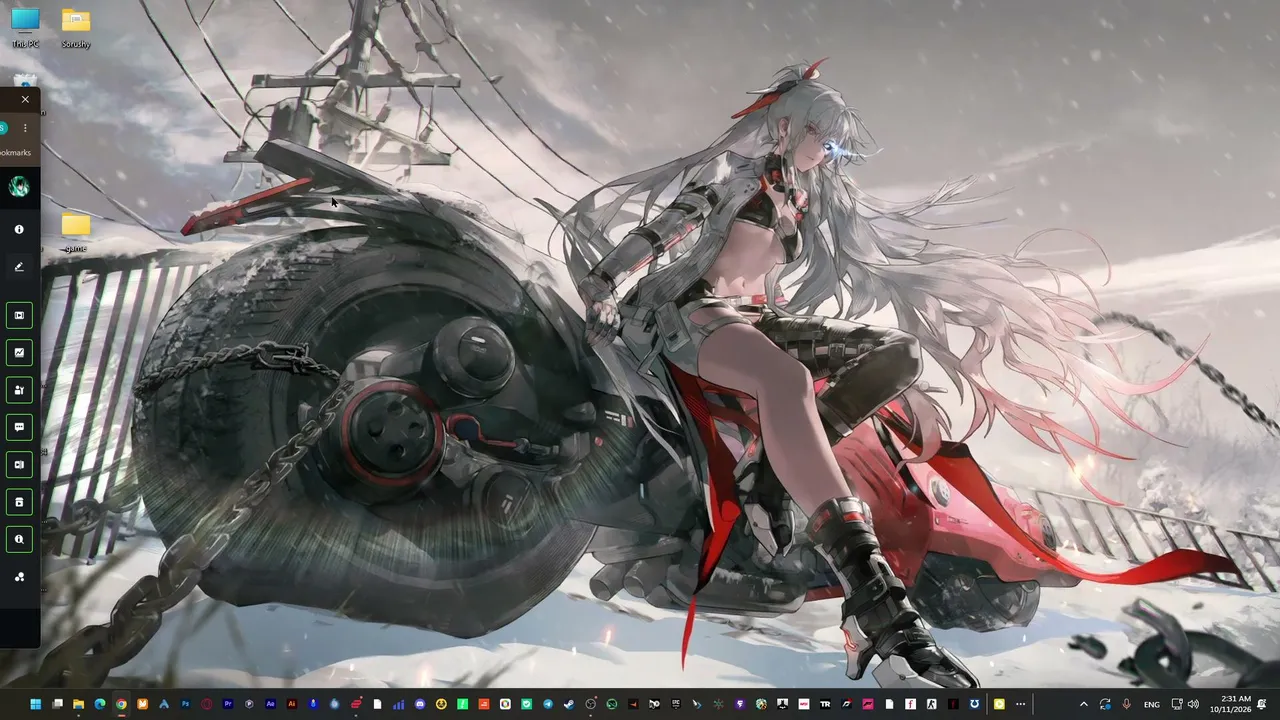Open the info icon in the sidebar
Screen dimensions: 1280x720
click(x=19, y=229)
